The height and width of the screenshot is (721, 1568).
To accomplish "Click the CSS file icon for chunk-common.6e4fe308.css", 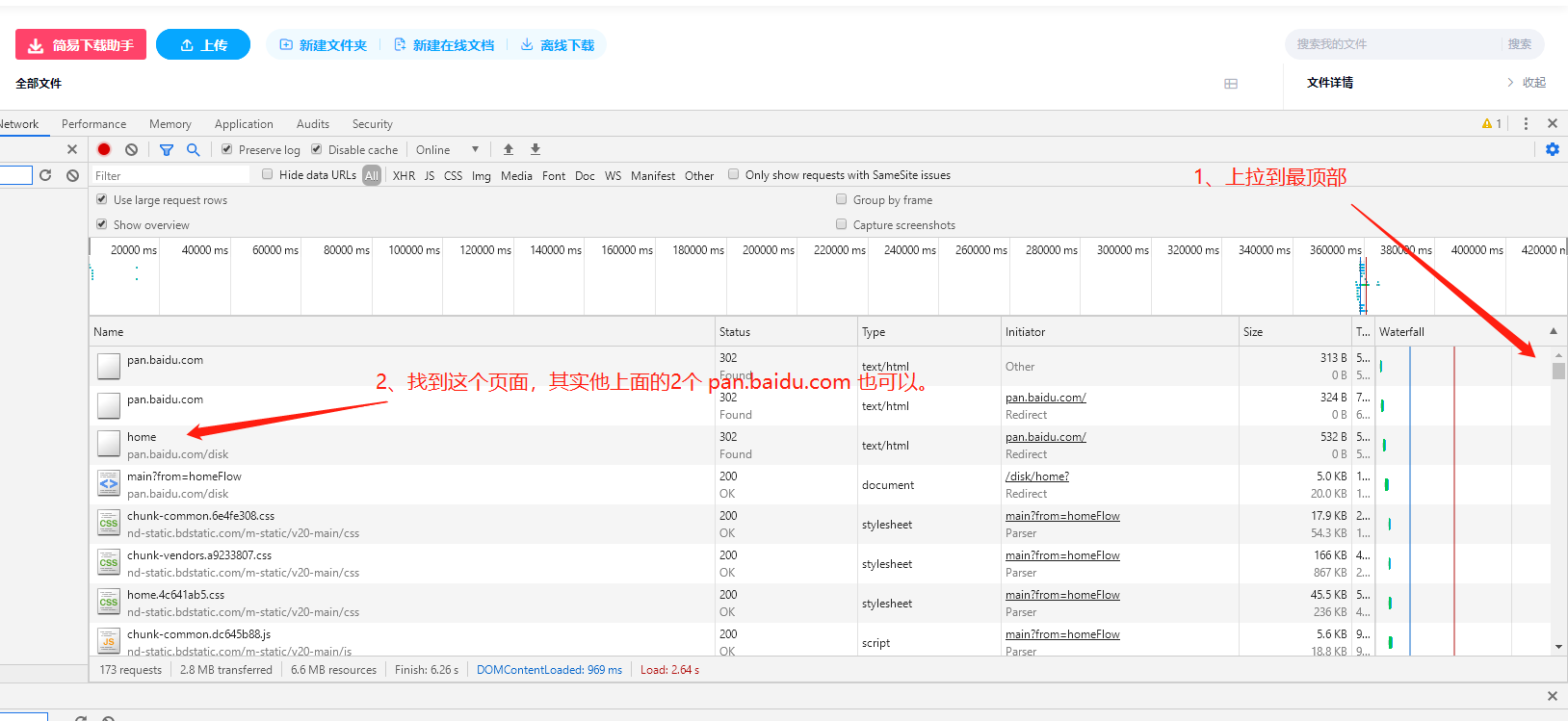I will coord(109,524).
